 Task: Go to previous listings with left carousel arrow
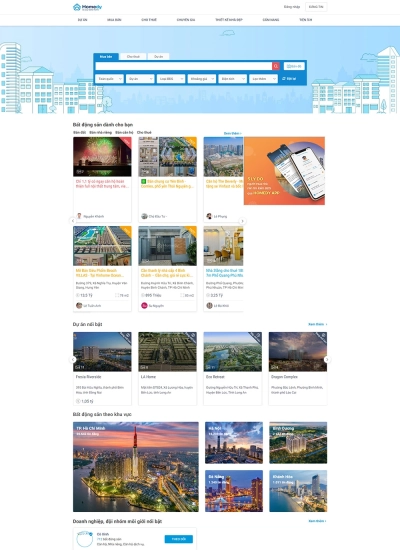point(73,221)
